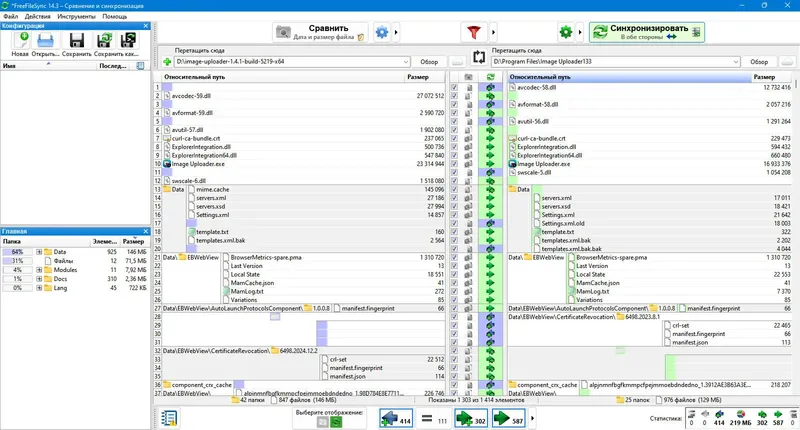Toggle checkbox for the mime.cache row
The image size is (800, 430).
[454, 190]
